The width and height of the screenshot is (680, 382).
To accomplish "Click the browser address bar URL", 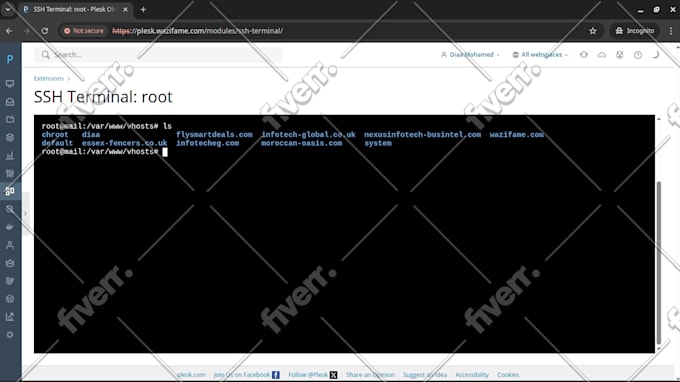I will (x=197, y=31).
